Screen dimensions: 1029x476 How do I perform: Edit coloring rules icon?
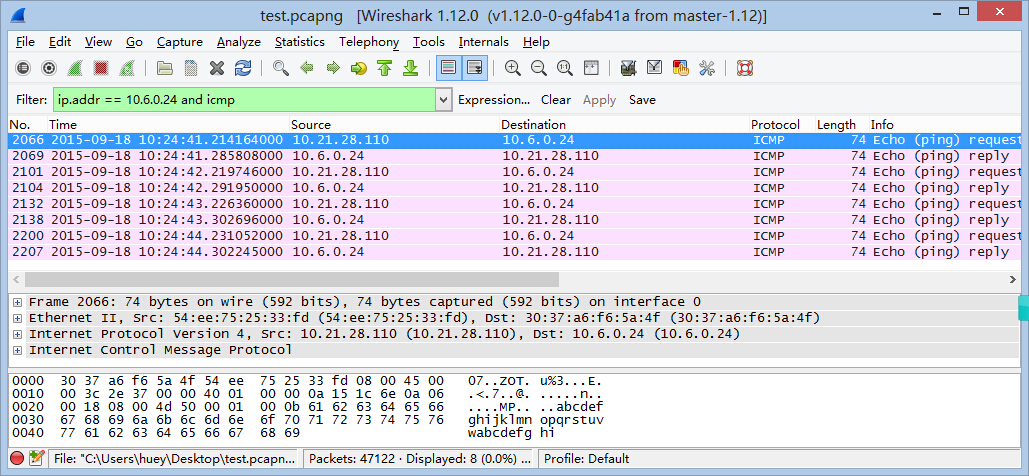point(681,68)
